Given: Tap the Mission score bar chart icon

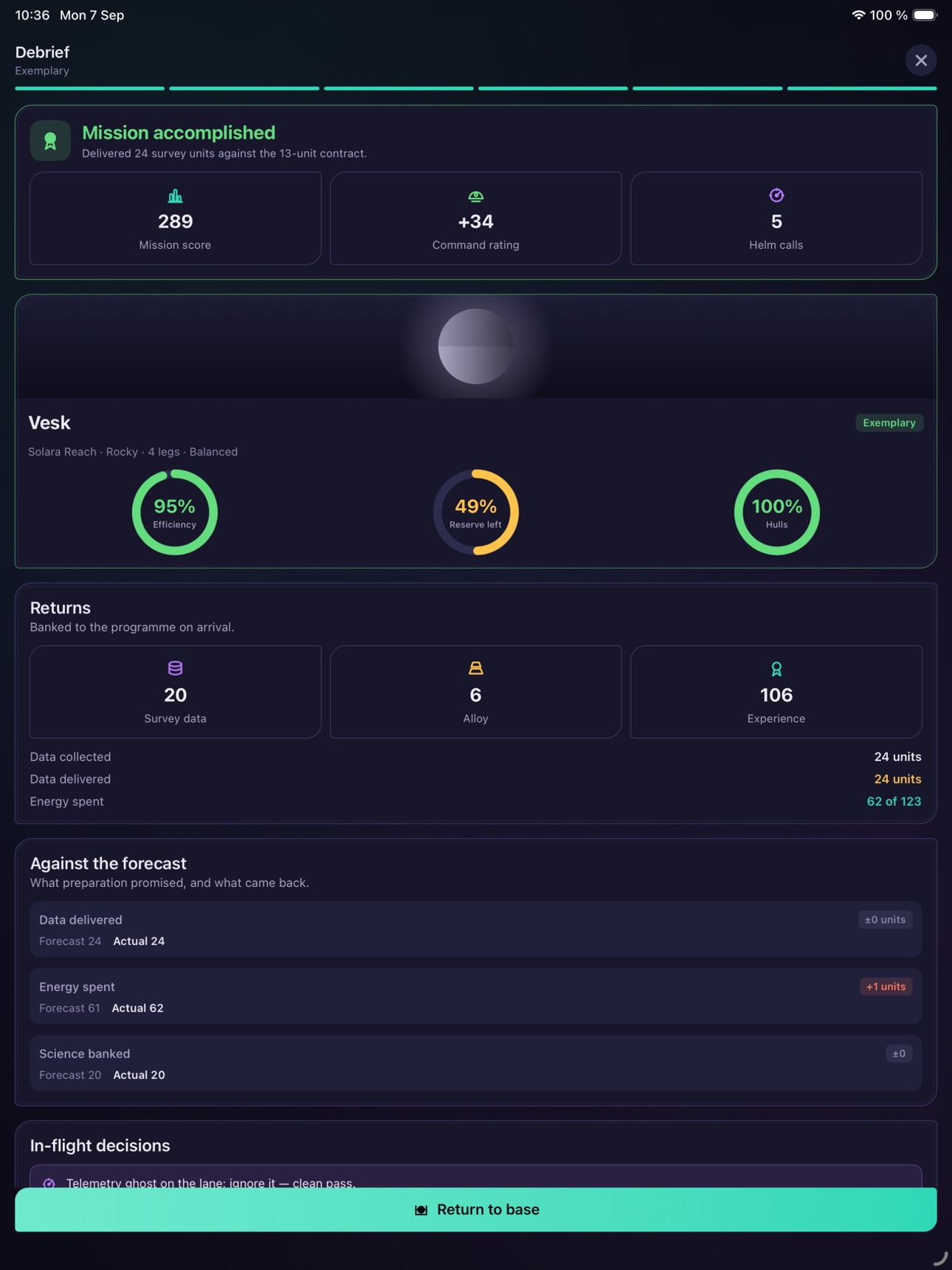Looking at the screenshot, I should point(175,196).
